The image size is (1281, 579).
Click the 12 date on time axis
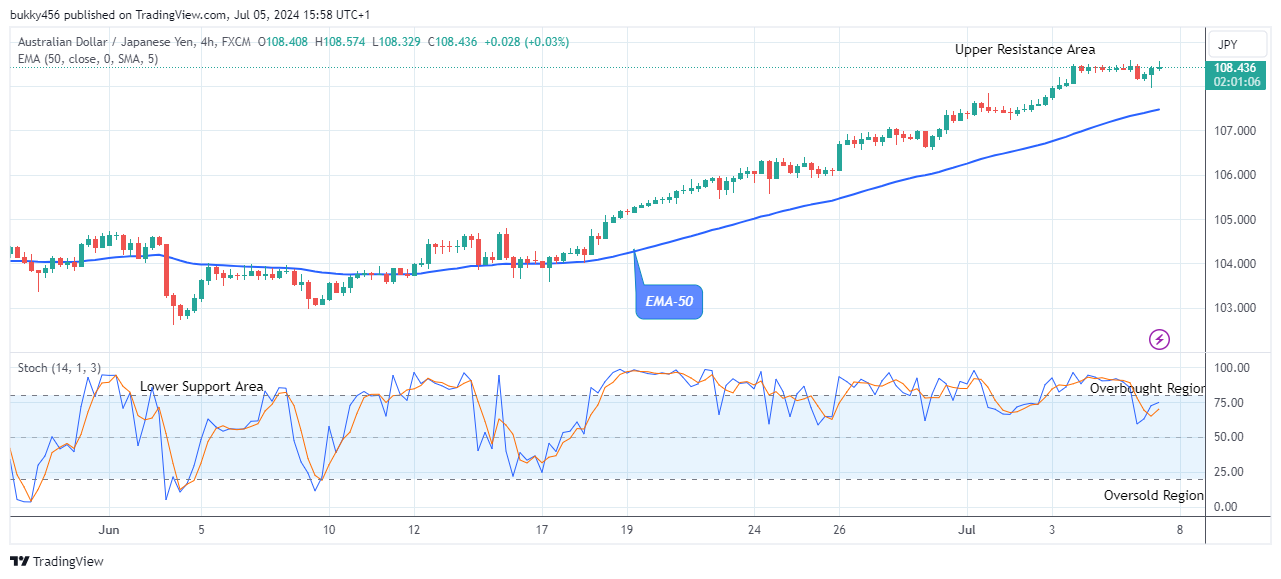tap(413, 530)
